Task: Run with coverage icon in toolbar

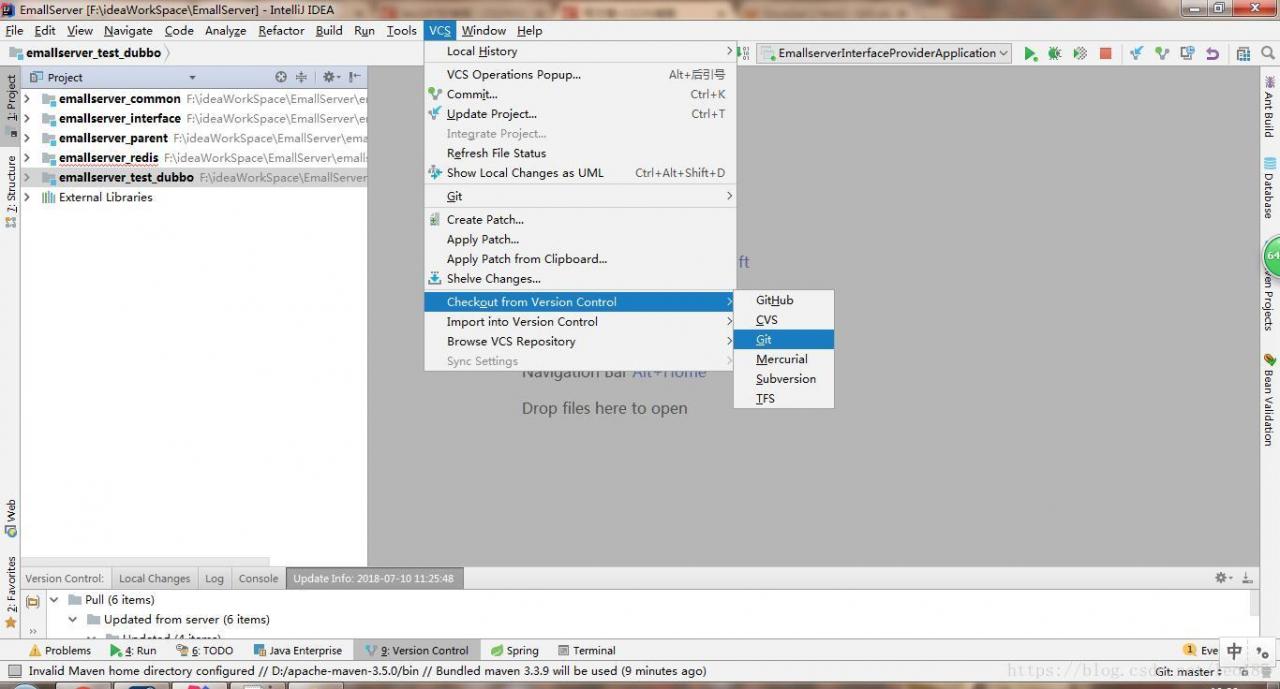Action: point(1080,54)
